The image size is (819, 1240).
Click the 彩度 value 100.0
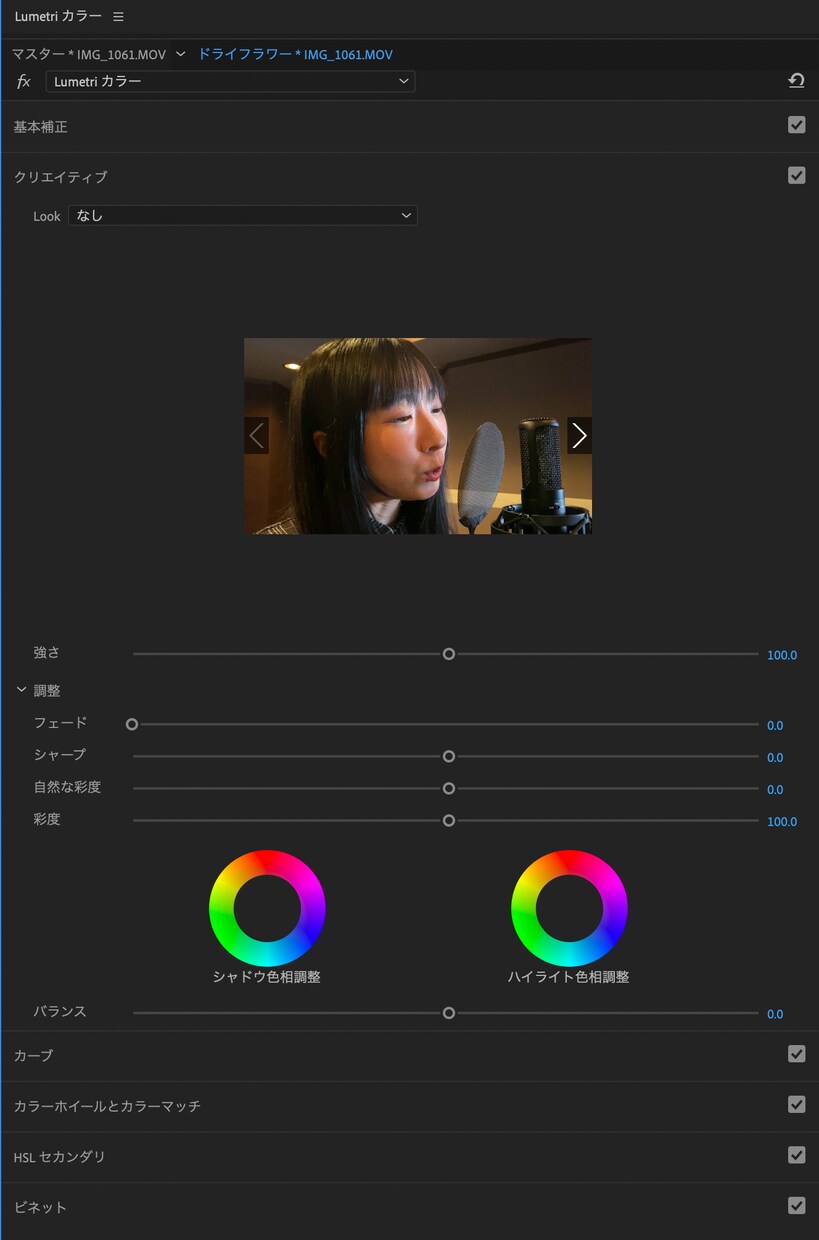(x=782, y=821)
